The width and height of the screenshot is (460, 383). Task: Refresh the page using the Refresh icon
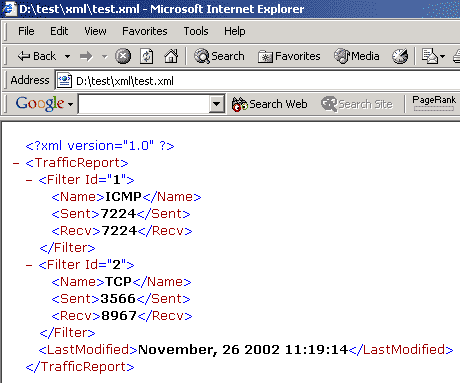click(x=147, y=56)
